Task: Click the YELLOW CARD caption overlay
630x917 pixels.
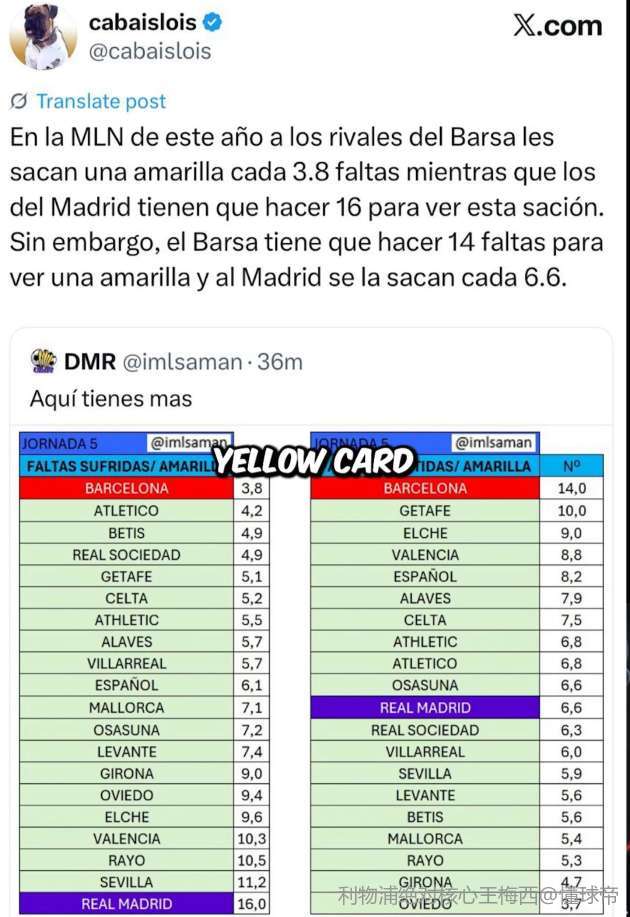Action: click(315, 461)
